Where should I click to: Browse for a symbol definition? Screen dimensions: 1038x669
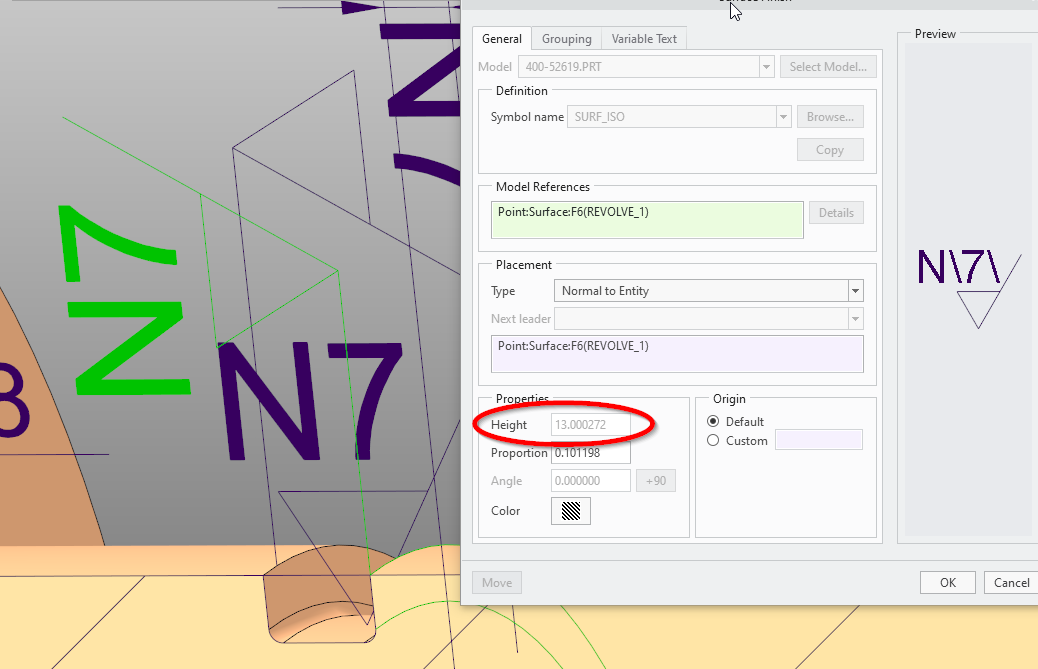830,116
